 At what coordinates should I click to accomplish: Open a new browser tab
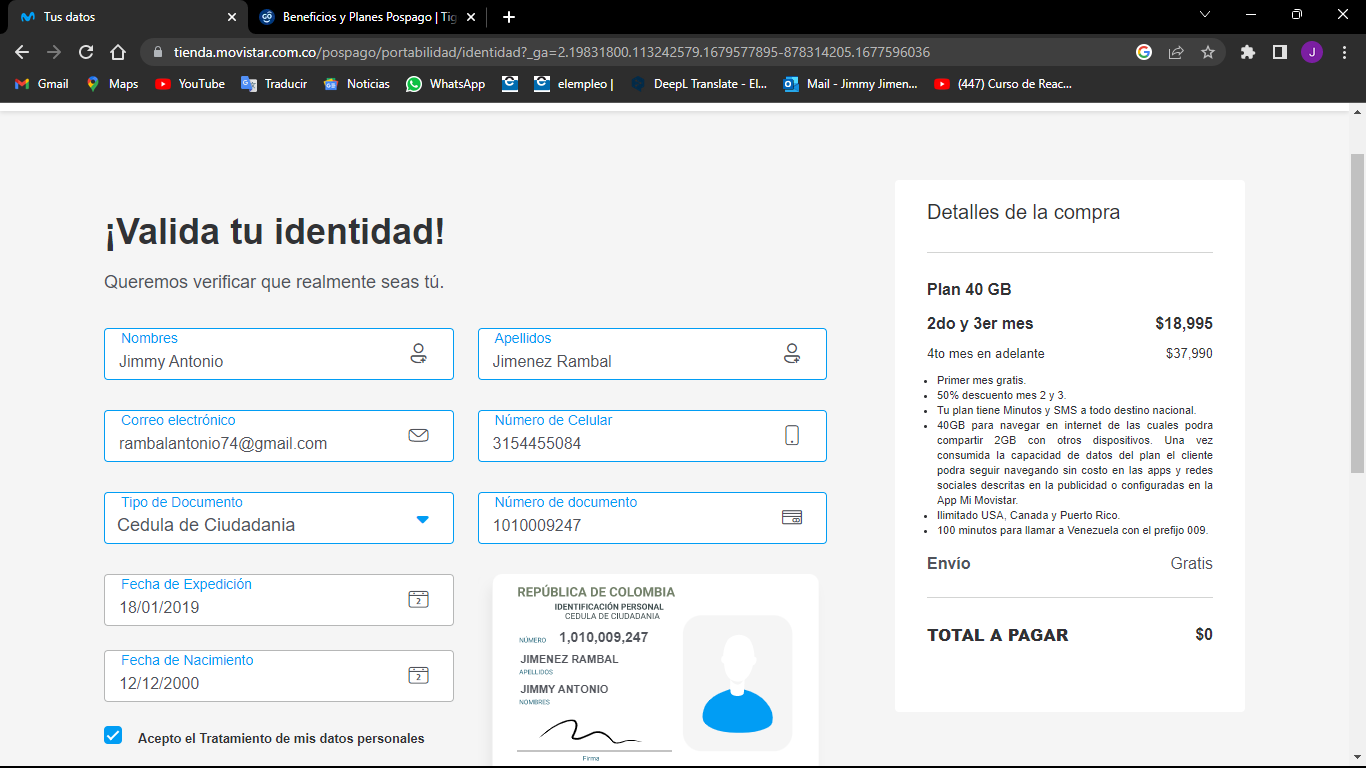coord(509,17)
